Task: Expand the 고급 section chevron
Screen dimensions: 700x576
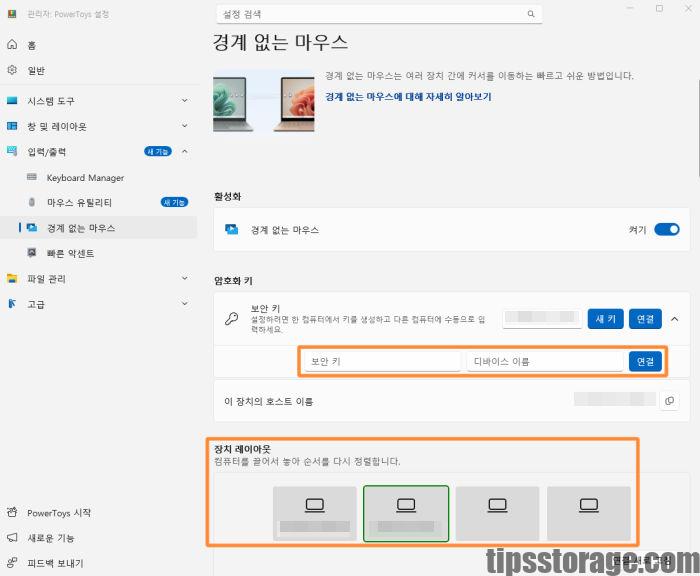Action: pos(185,304)
